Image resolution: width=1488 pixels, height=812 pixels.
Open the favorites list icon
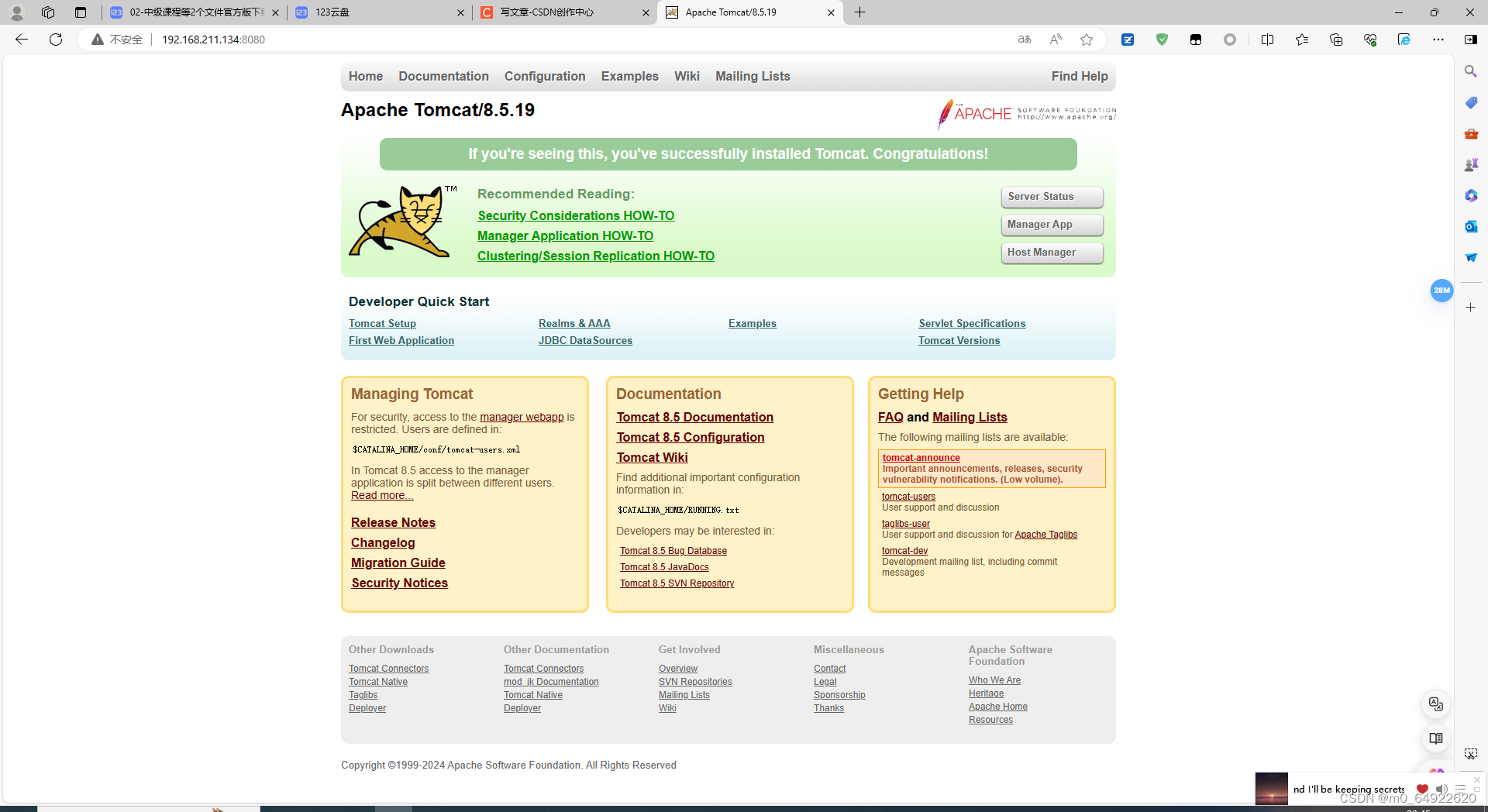point(1302,40)
